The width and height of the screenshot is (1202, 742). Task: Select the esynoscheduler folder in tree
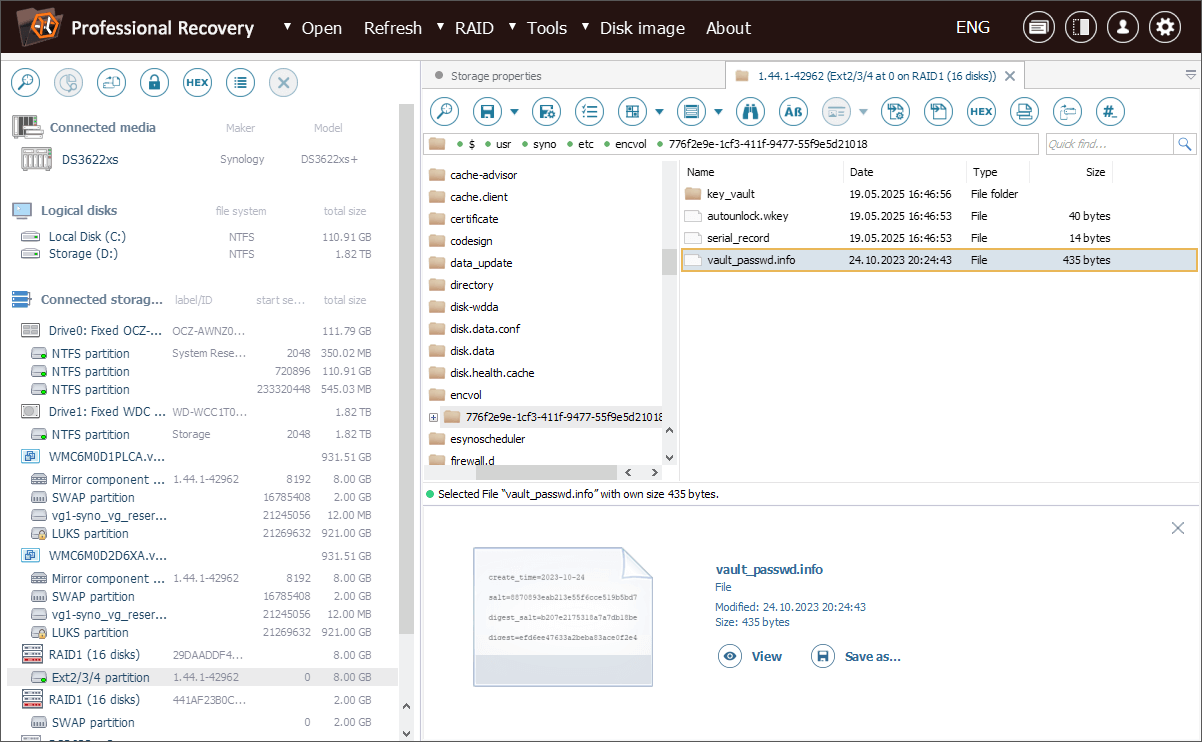(487, 439)
